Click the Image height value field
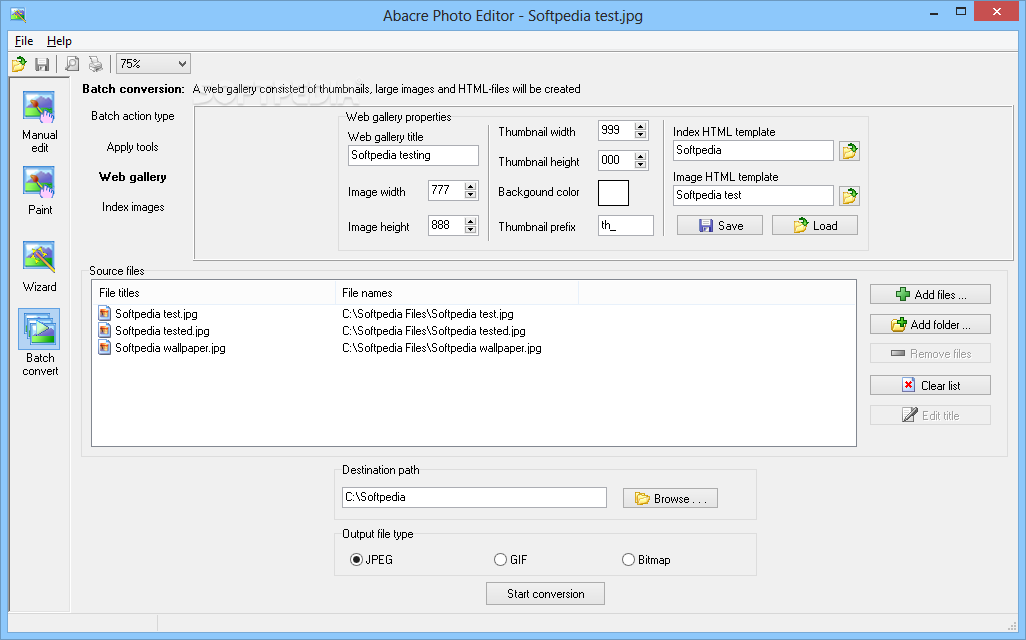 446,225
